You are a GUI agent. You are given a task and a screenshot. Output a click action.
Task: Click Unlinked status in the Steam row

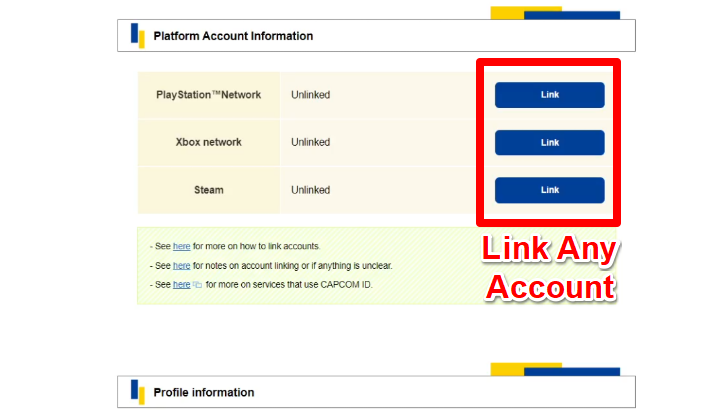310,189
